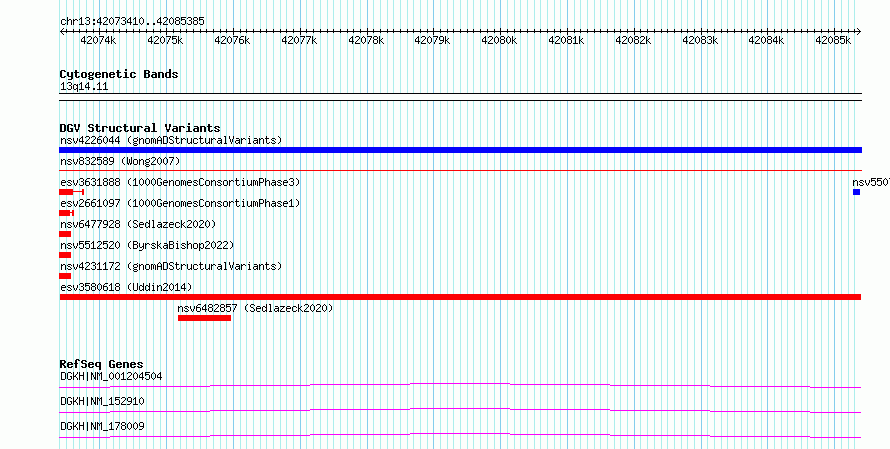Screen dimensions: 890x449
Task: Open the nsv832589 (Wong2007) label
Action: tap(120, 161)
